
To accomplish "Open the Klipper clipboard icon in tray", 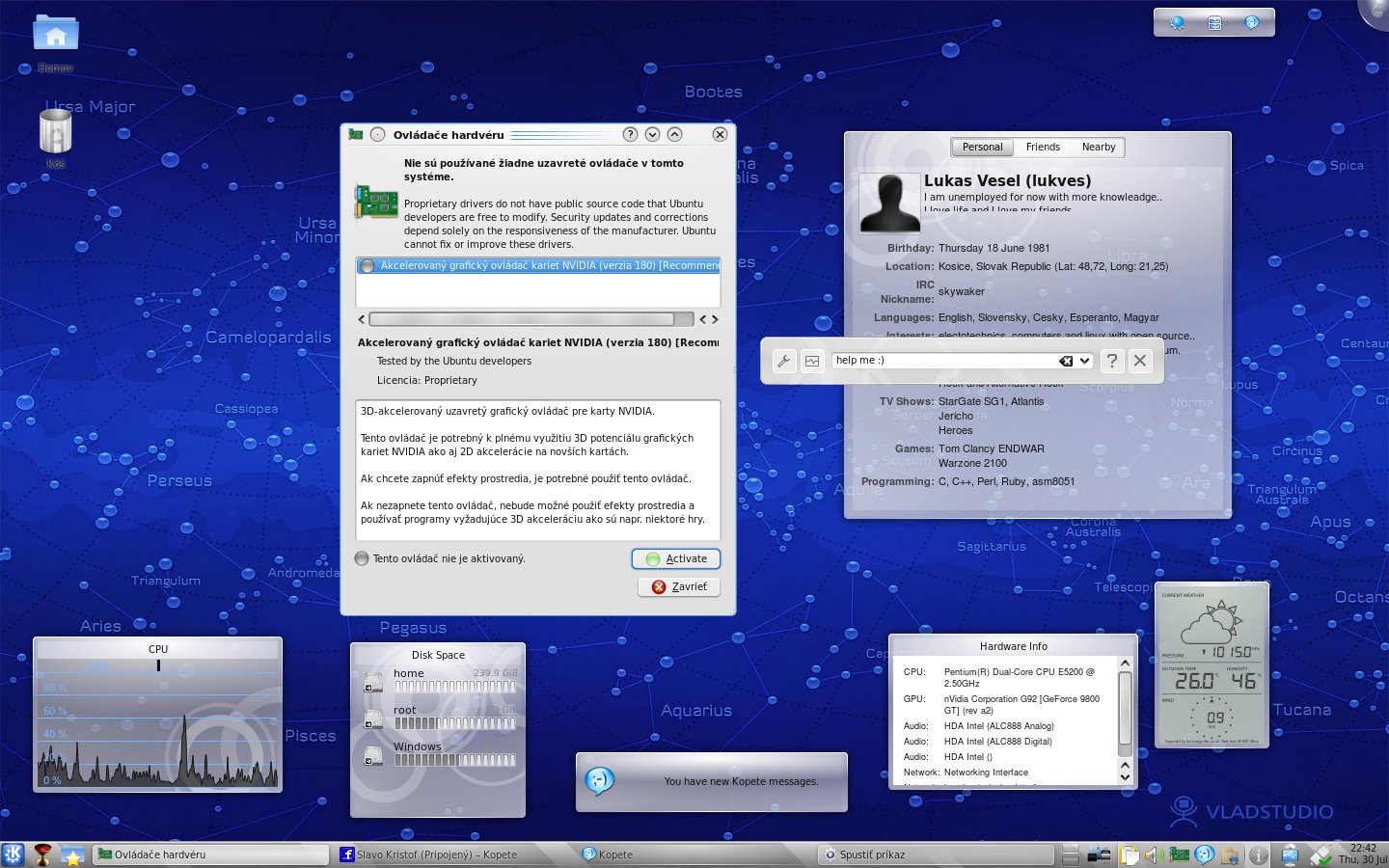I will coord(1130,854).
